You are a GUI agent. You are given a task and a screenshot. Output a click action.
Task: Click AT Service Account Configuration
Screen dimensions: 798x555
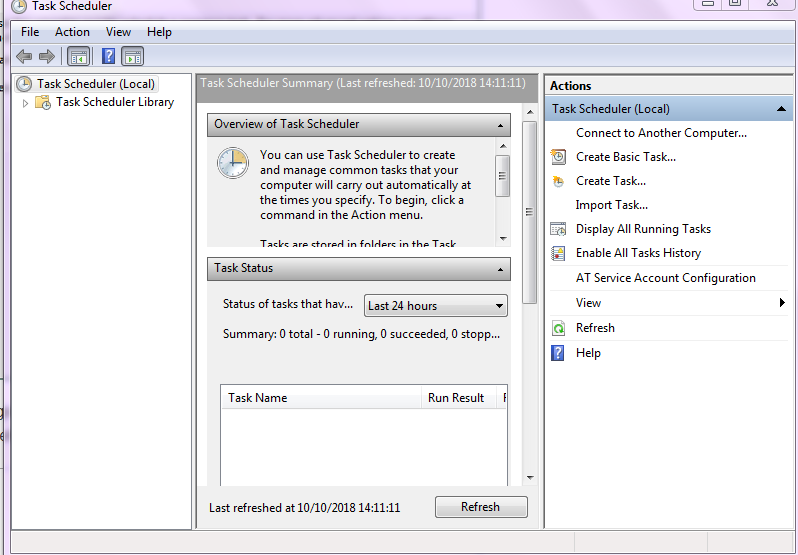(x=666, y=278)
